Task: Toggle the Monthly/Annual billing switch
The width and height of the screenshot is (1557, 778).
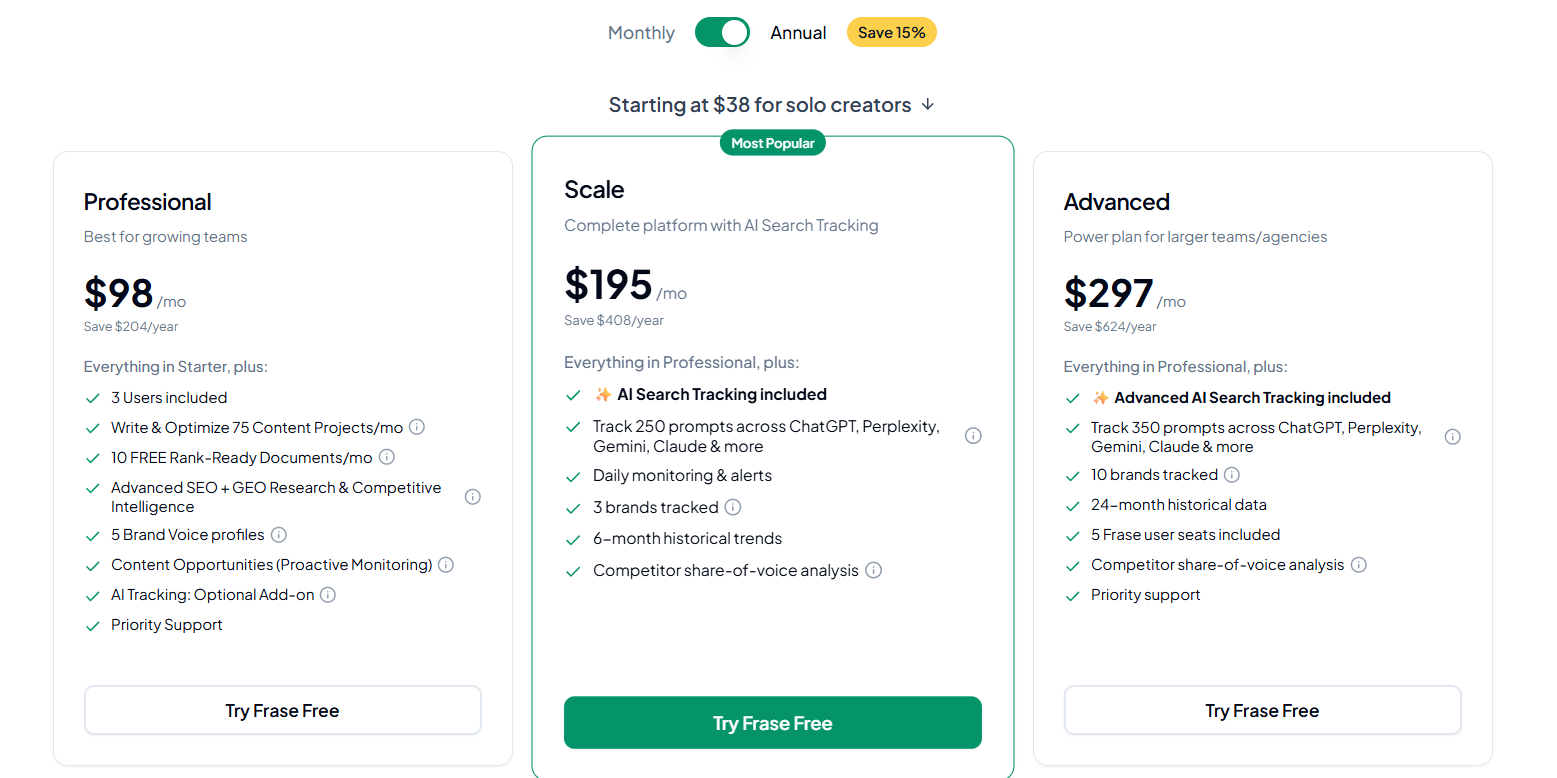Action: [x=722, y=32]
